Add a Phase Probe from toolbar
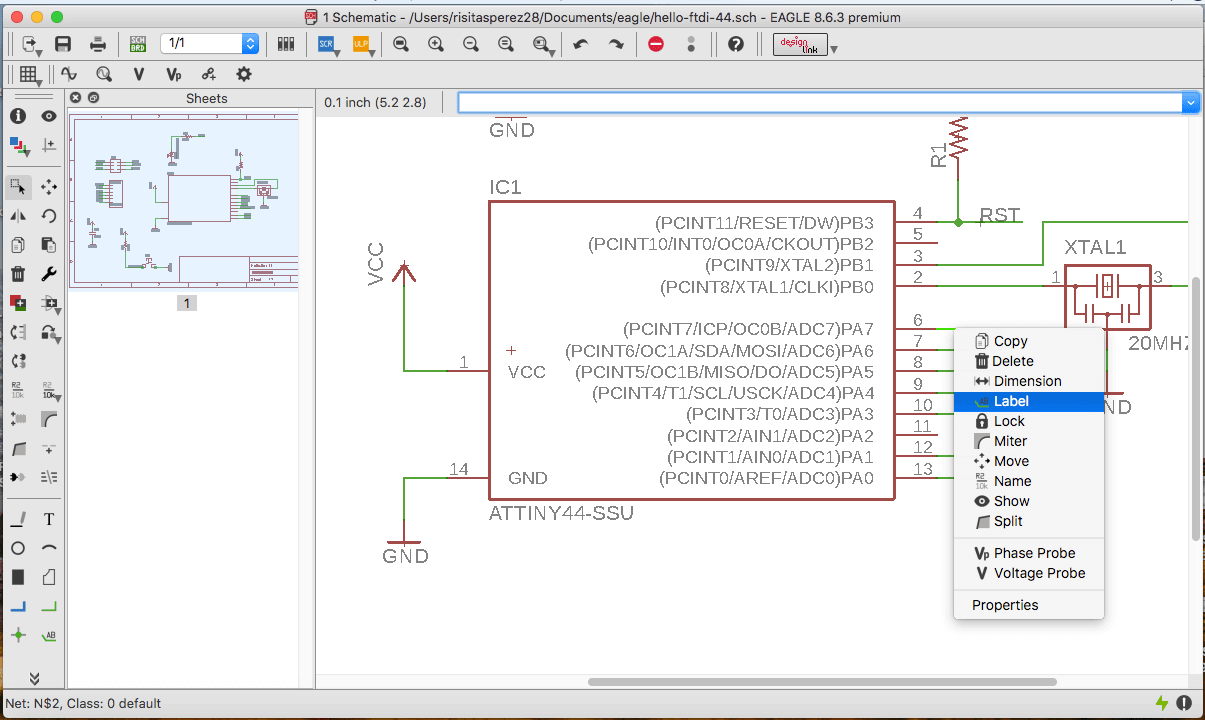 click(174, 74)
